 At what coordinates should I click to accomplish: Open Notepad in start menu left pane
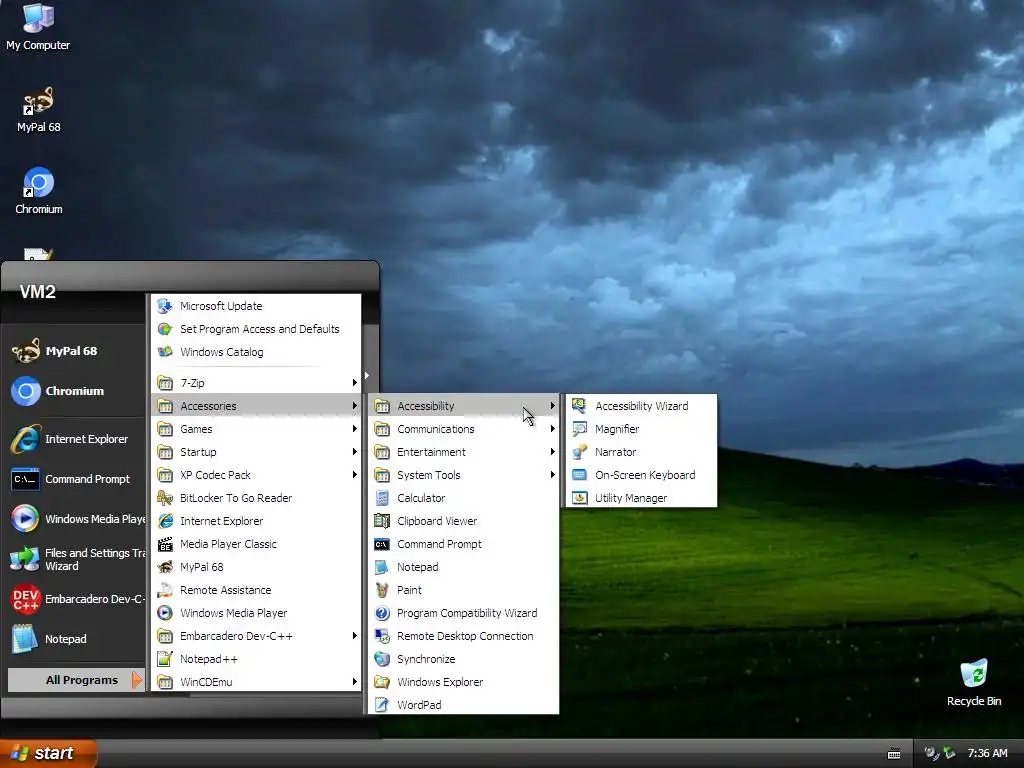[72, 639]
